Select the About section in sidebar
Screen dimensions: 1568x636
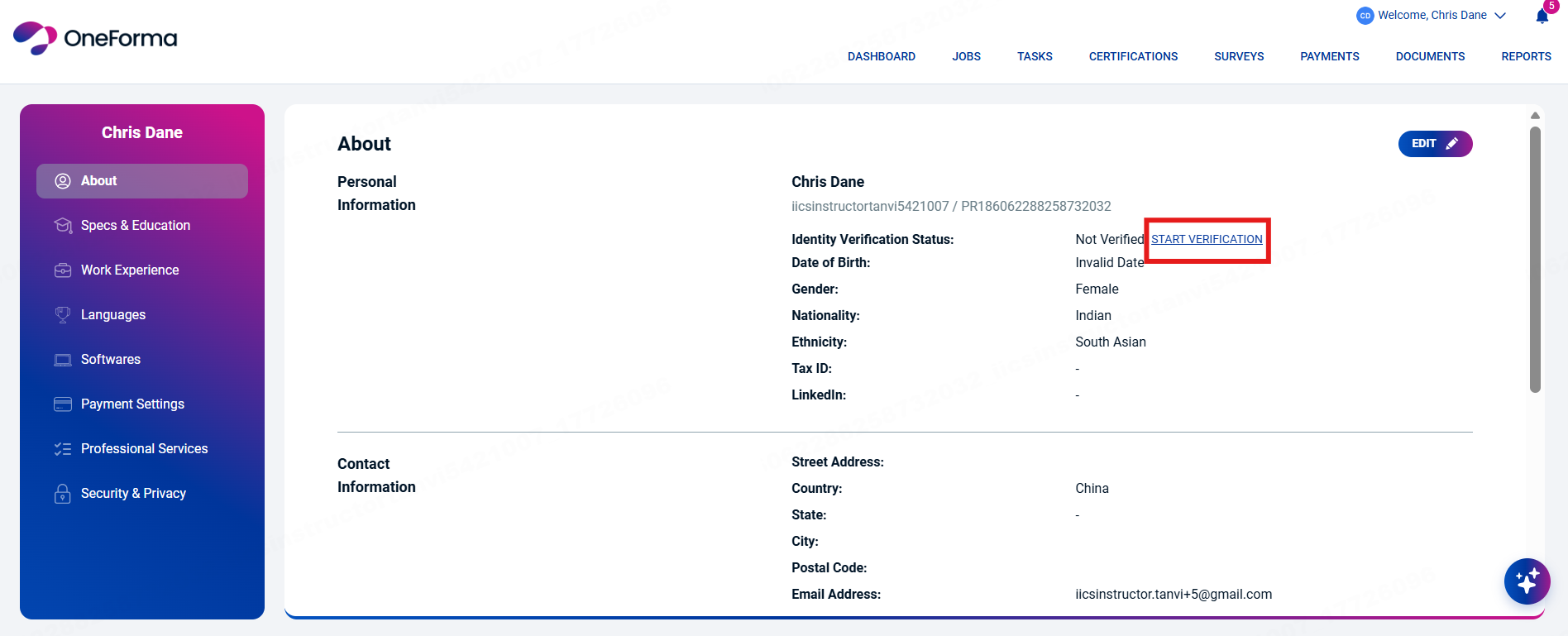pyautogui.click(x=142, y=181)
